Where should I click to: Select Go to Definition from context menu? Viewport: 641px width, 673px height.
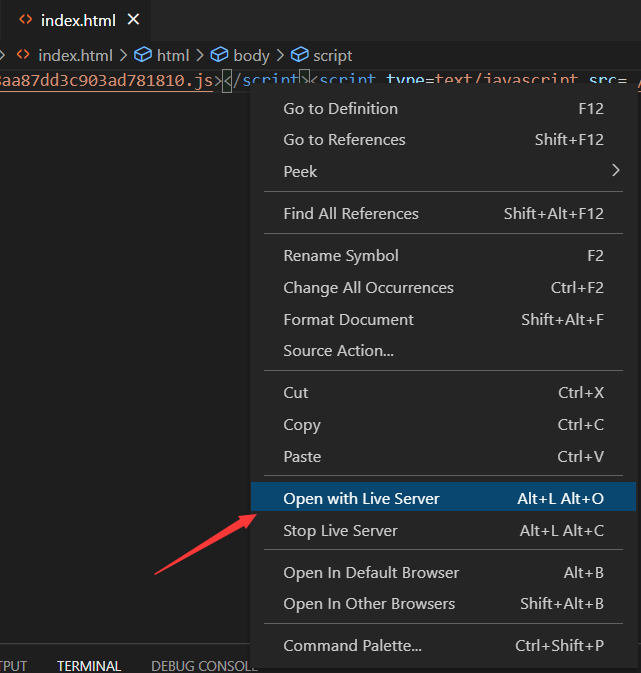pos(340,108)
